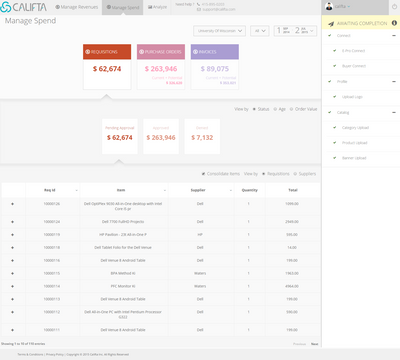The width and height of the screenshot is (400, 360).
Task: Click the checkmark next to Upload Logo
Action: [x=335, y=97]
